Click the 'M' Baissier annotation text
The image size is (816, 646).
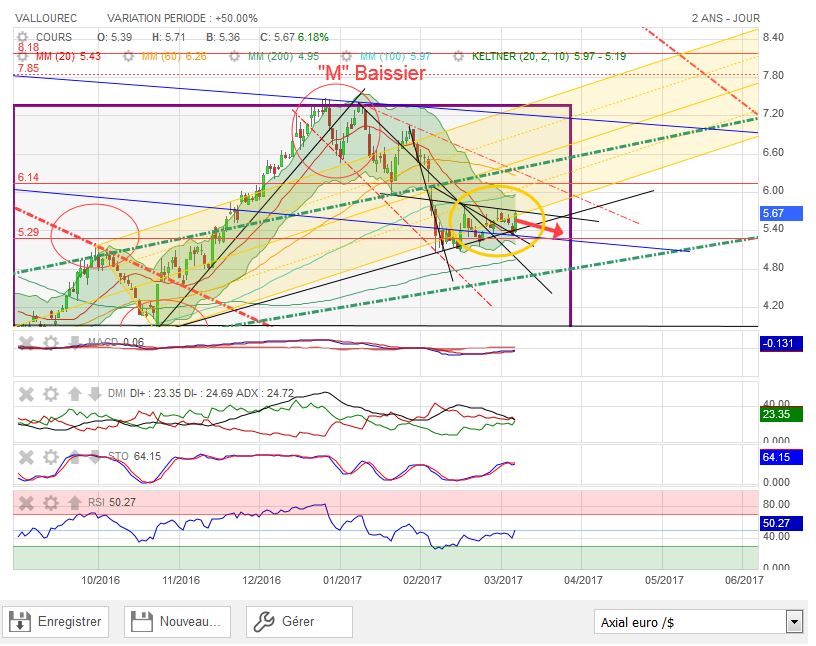tap(372, 73)
